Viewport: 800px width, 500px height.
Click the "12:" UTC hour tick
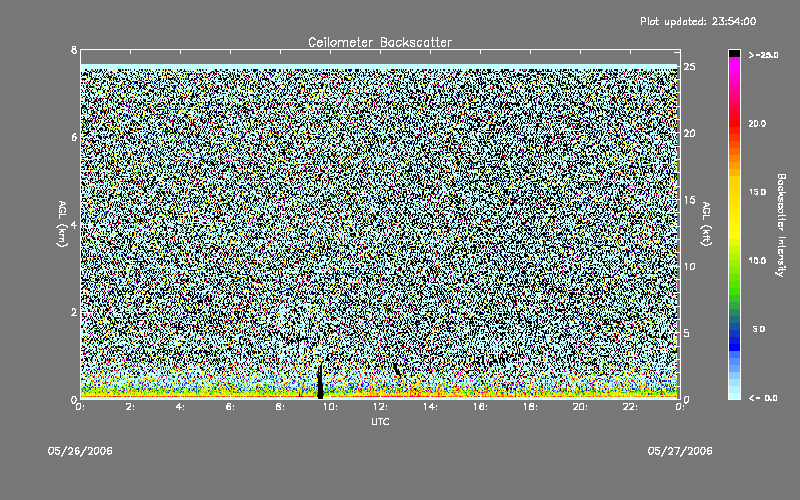pos(380,407)
